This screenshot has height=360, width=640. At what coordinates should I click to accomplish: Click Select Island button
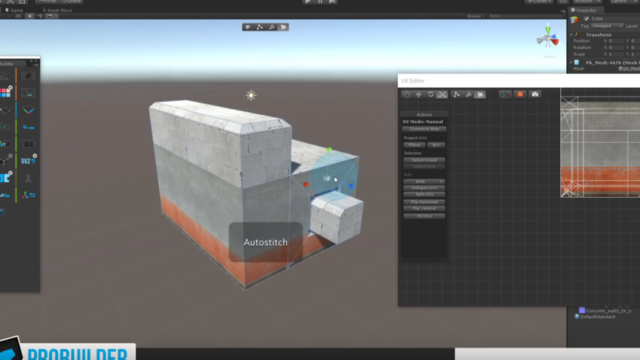[424, 160]
